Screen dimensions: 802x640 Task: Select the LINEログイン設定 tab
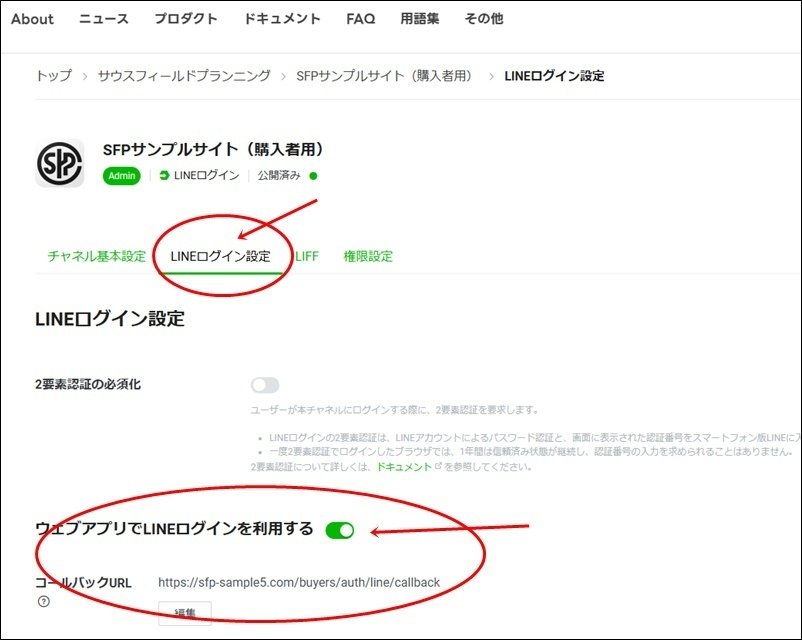(220, 256)
